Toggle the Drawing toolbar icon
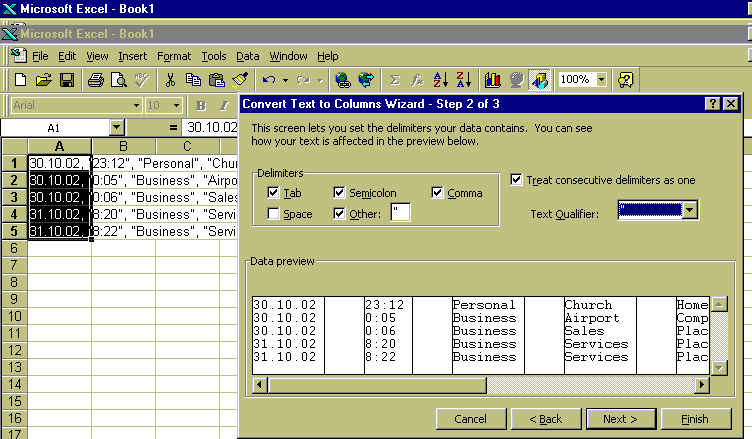This screenshot has height=439, width=752. (540, 80)
